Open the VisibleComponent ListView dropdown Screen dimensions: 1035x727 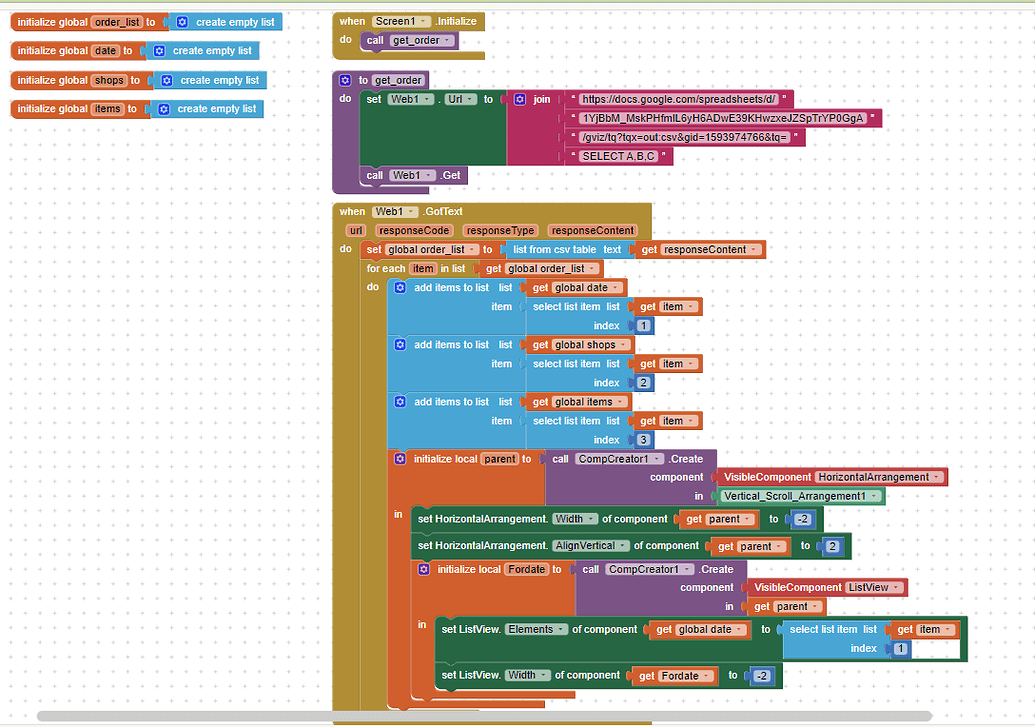tap(896, 587)
